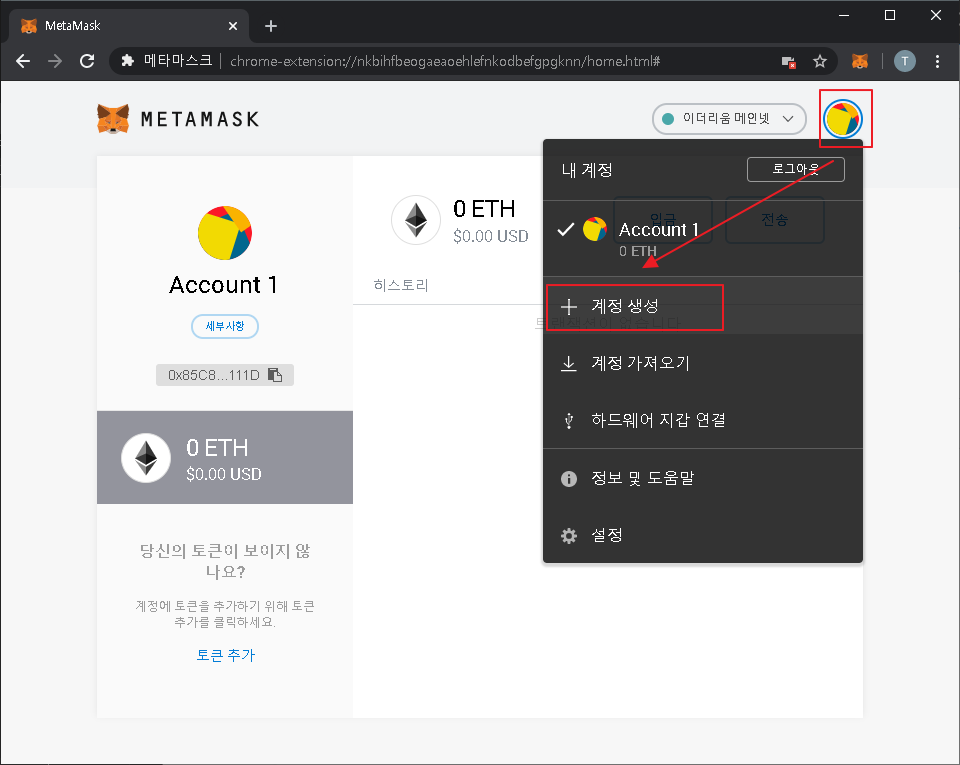
Task: Open the 이더리움 메인넷 network dropdown
Action: [729, 119]
